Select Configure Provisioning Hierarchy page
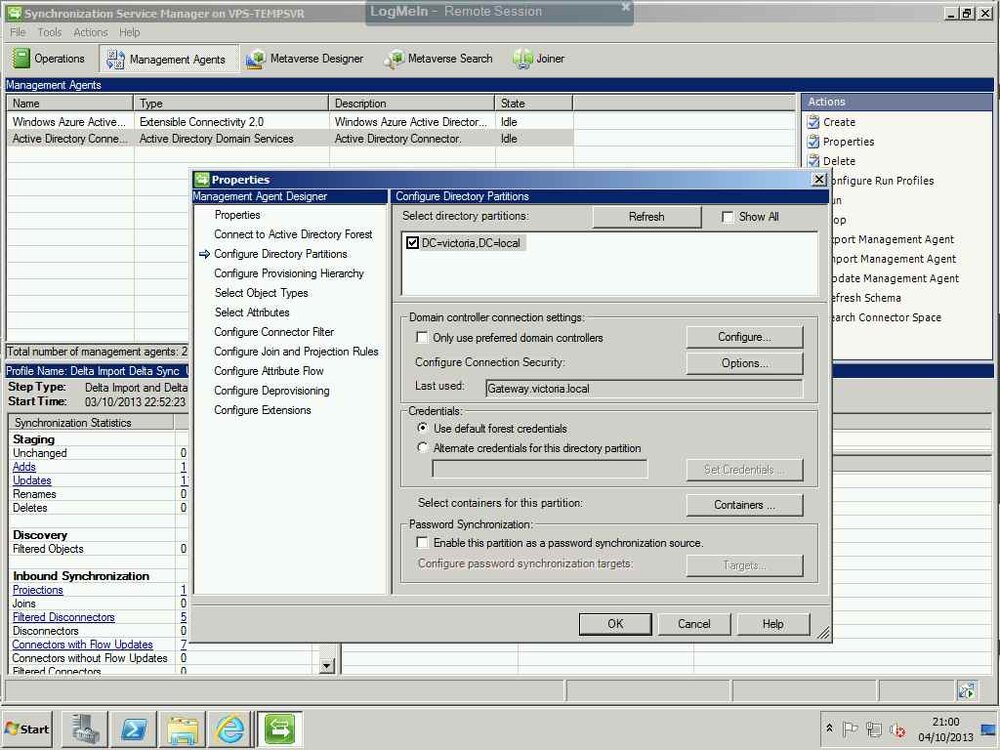Viewport: 1000px width, 750px height. coord(289,273)
